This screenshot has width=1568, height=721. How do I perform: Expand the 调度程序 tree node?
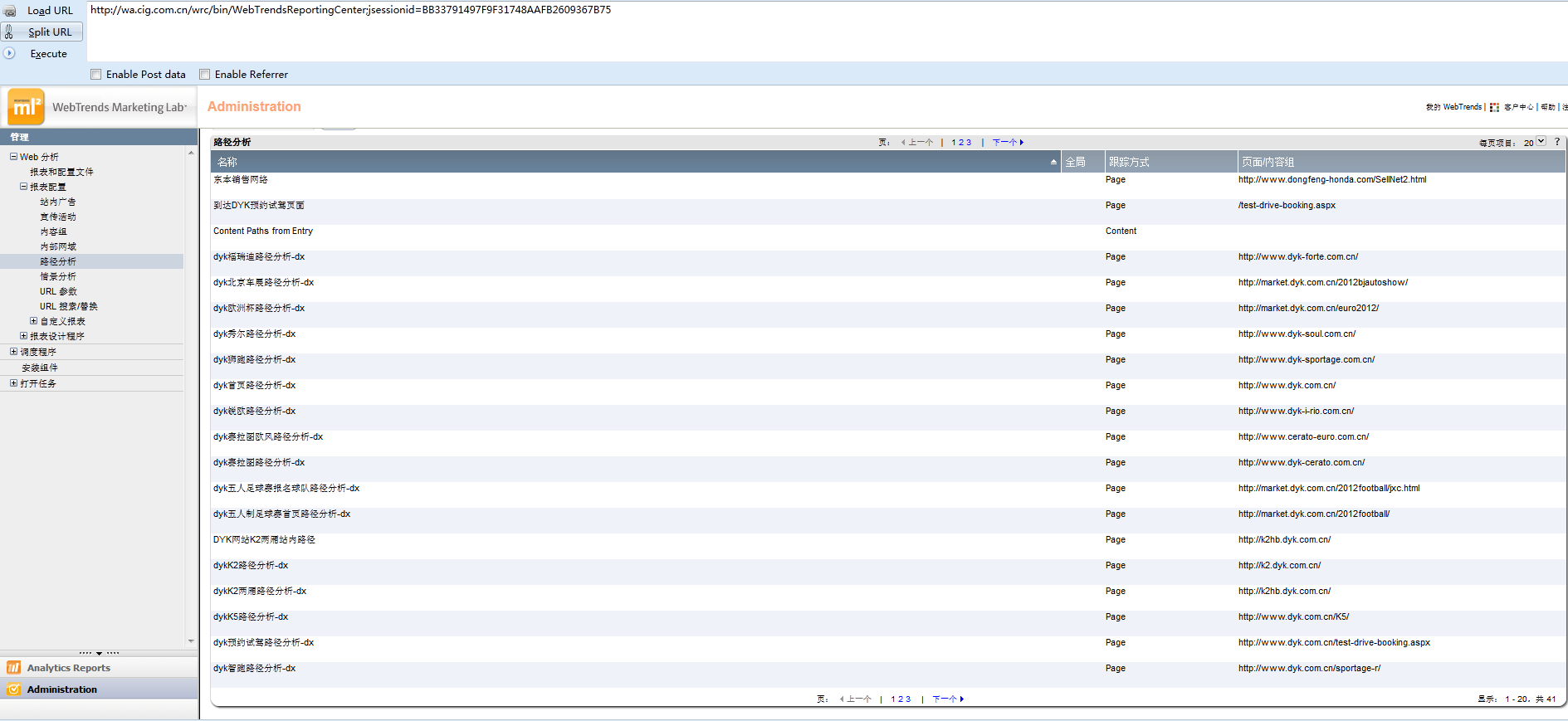[x=13, y=351]
